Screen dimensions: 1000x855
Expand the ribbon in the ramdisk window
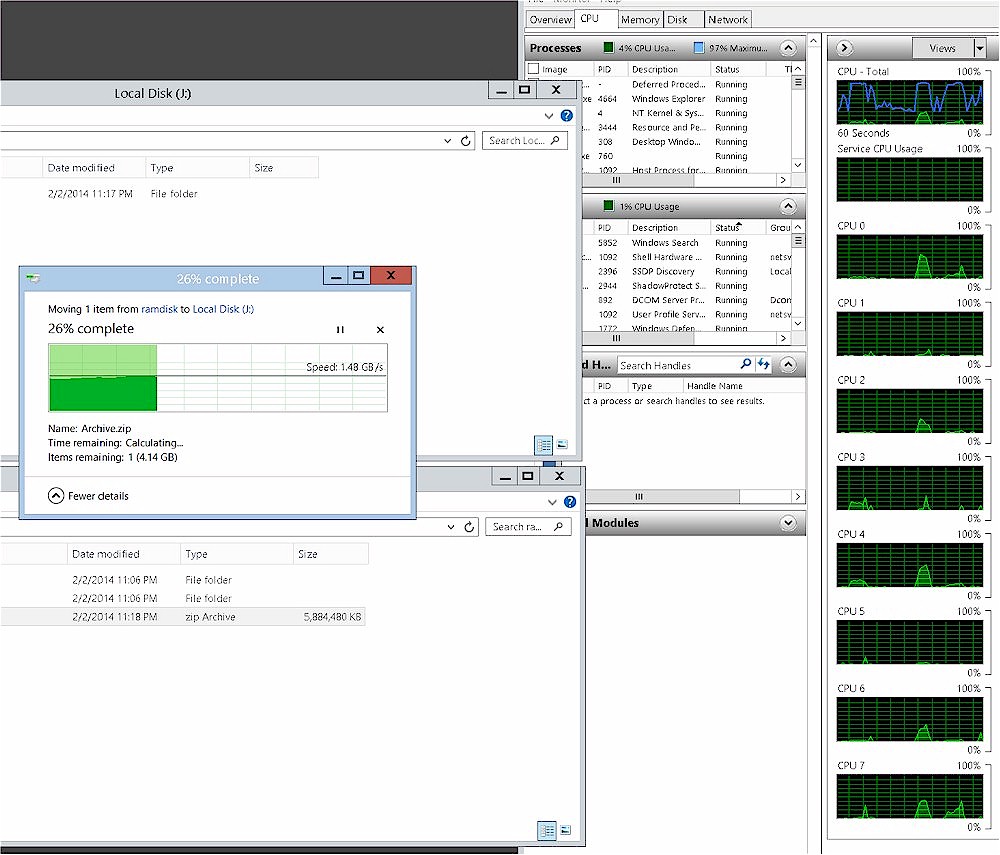coord(552,502)
